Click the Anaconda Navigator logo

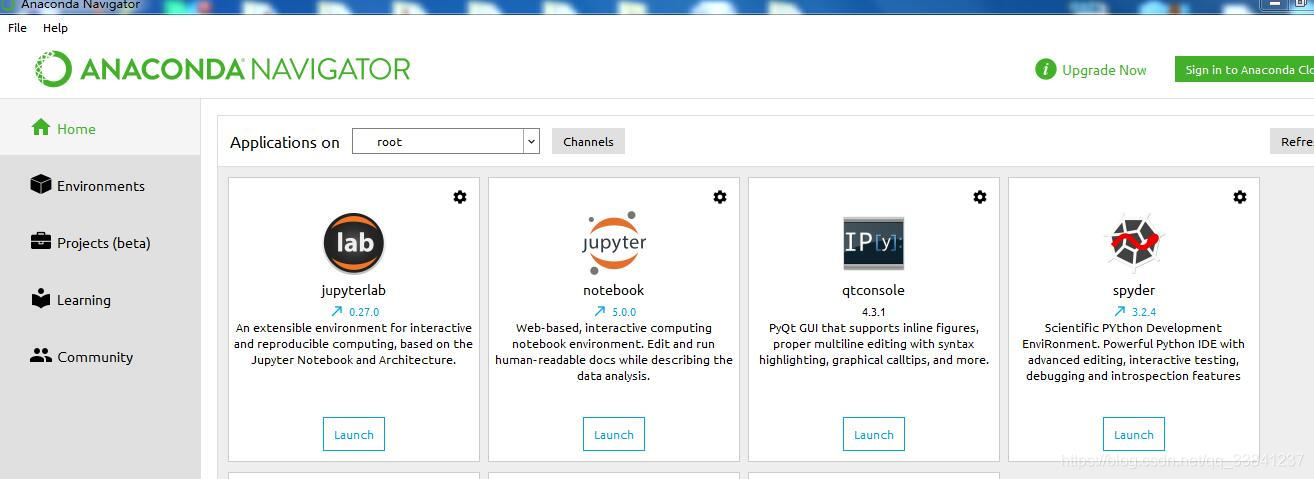222,69
